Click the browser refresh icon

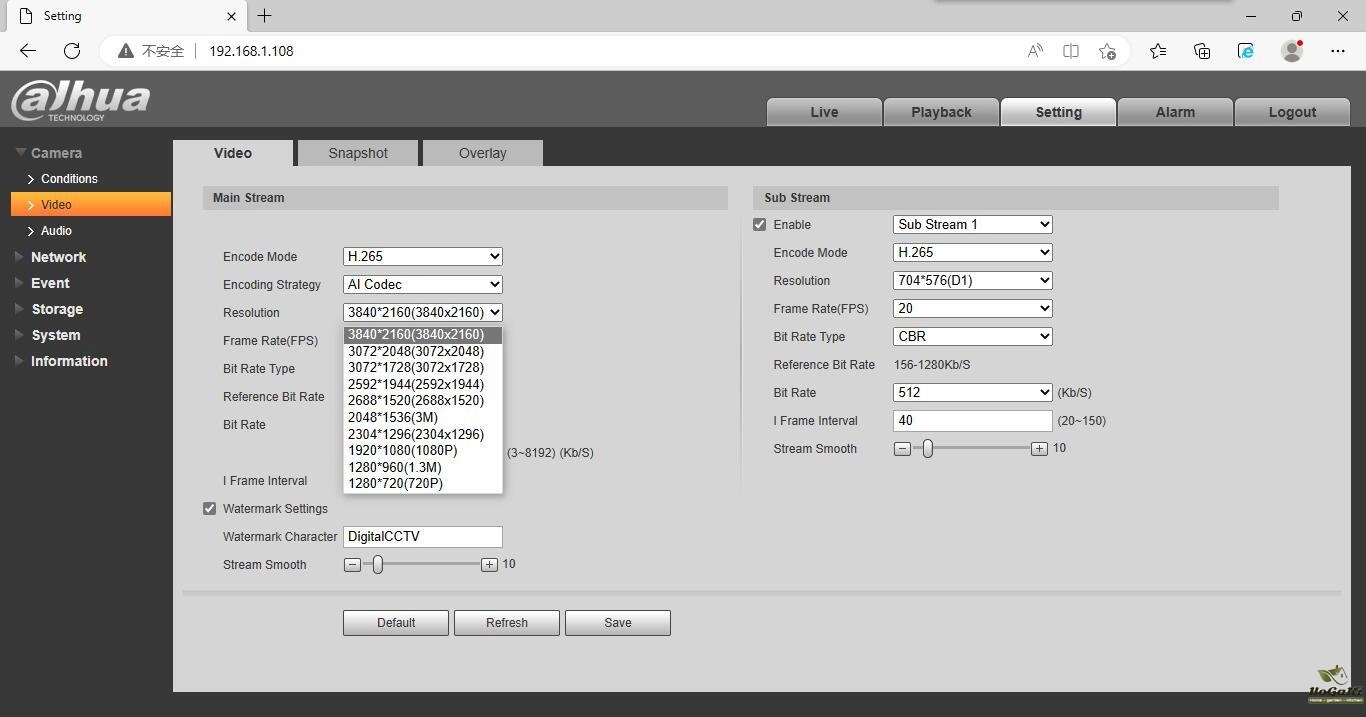72,51
